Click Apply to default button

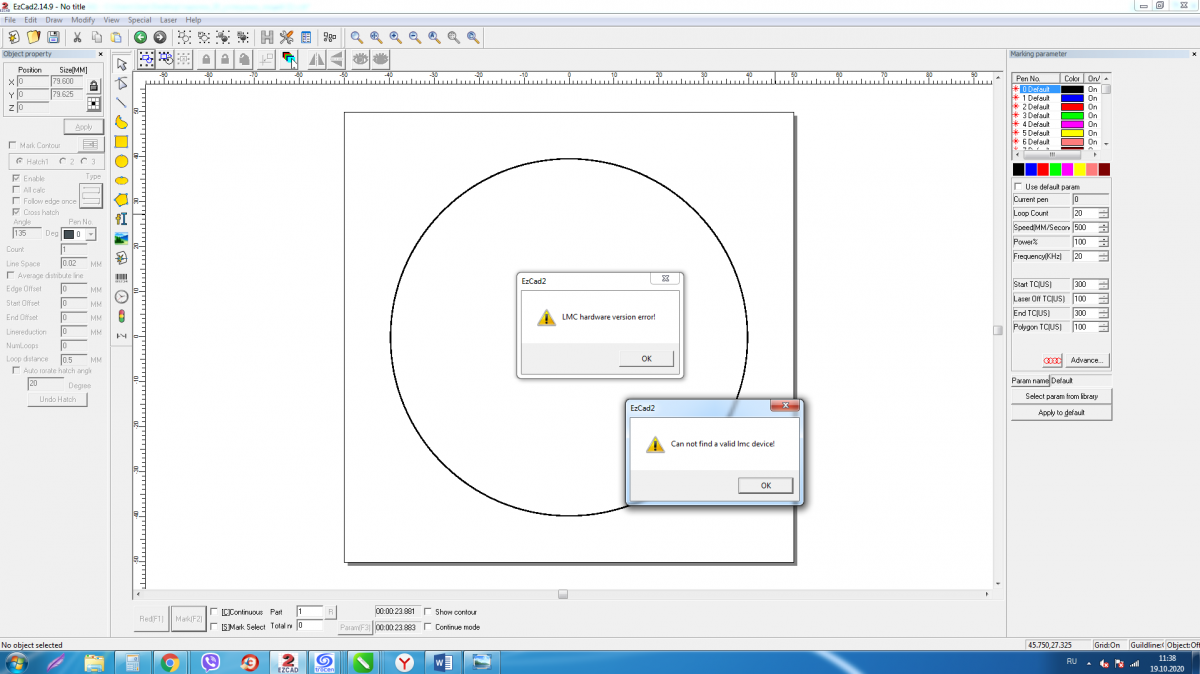1062,412
